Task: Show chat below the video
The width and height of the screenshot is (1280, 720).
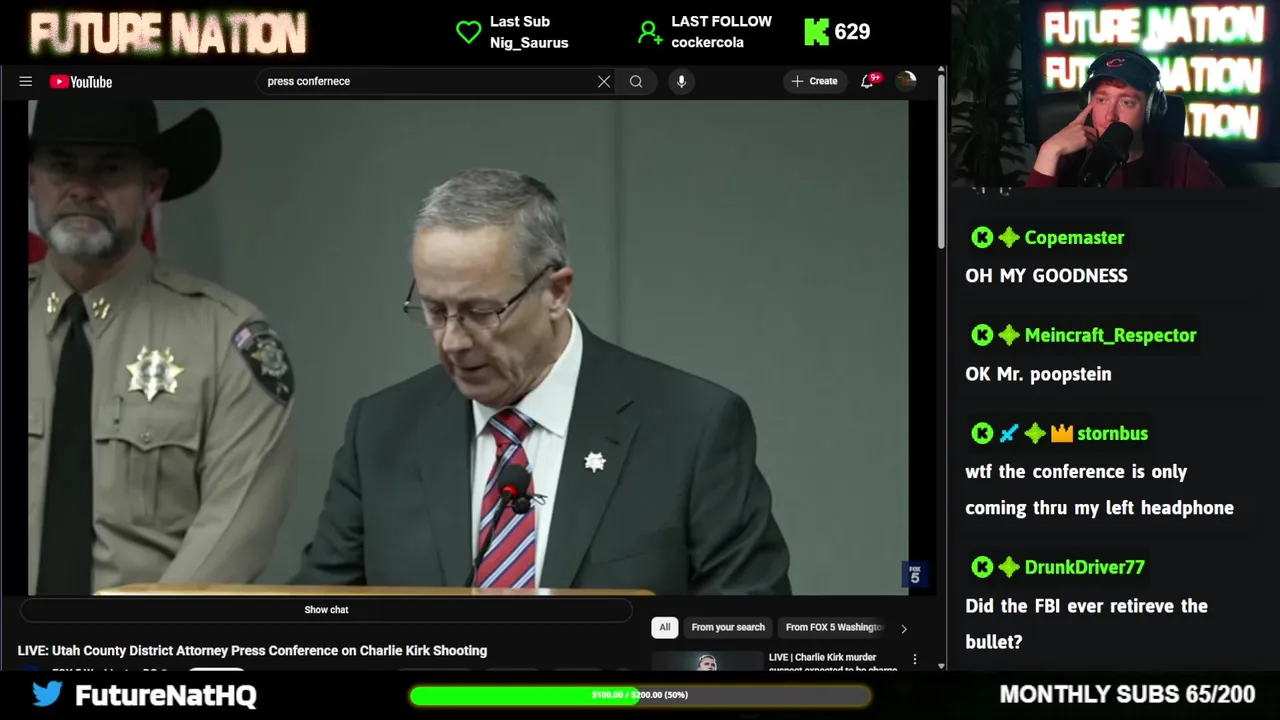Action: click(x=326, y=610)
